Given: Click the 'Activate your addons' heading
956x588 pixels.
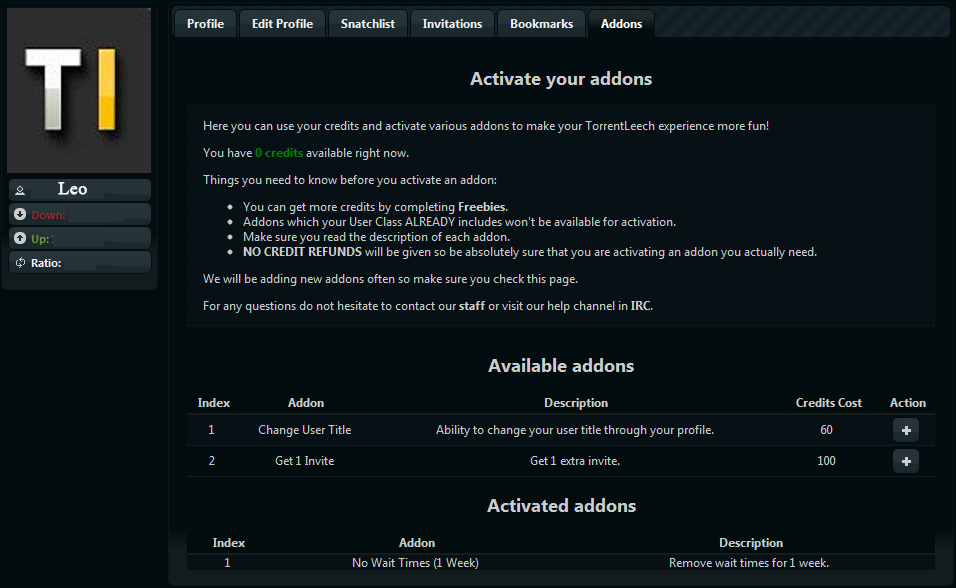Looking at the screenshot, I should coord(561,79).
